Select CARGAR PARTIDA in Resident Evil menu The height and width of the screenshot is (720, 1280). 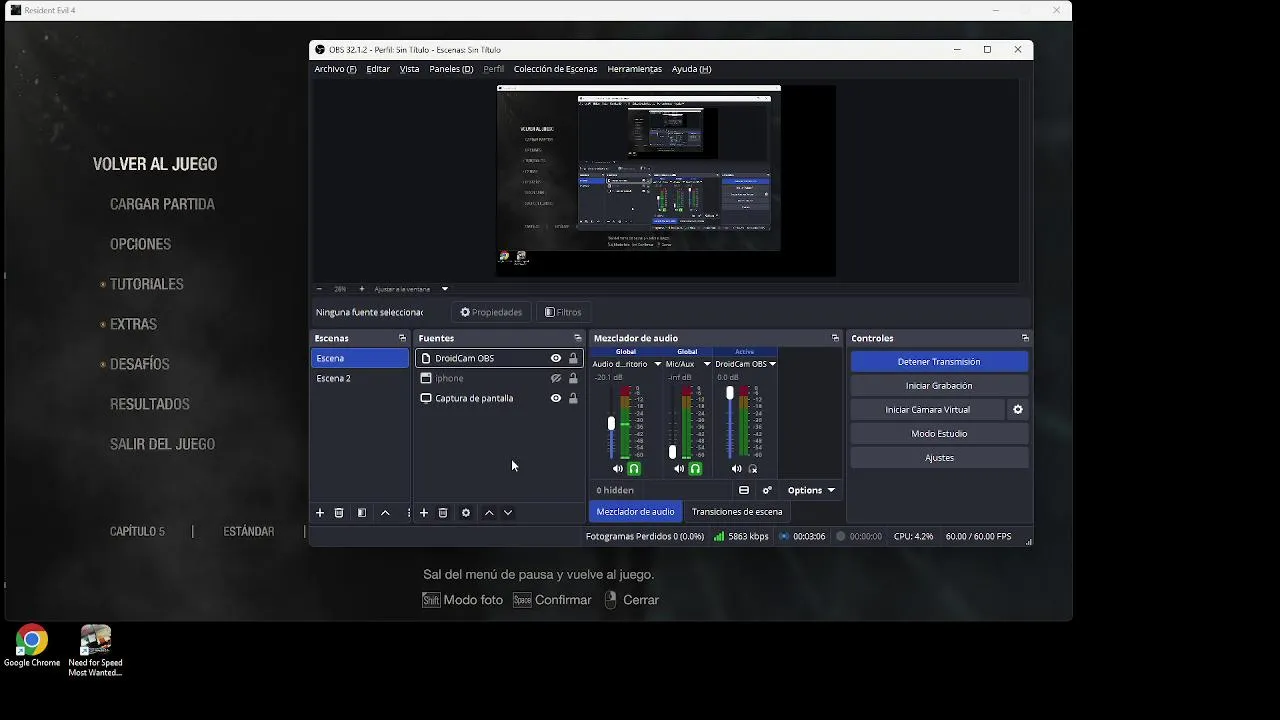(x=162, y=204)
